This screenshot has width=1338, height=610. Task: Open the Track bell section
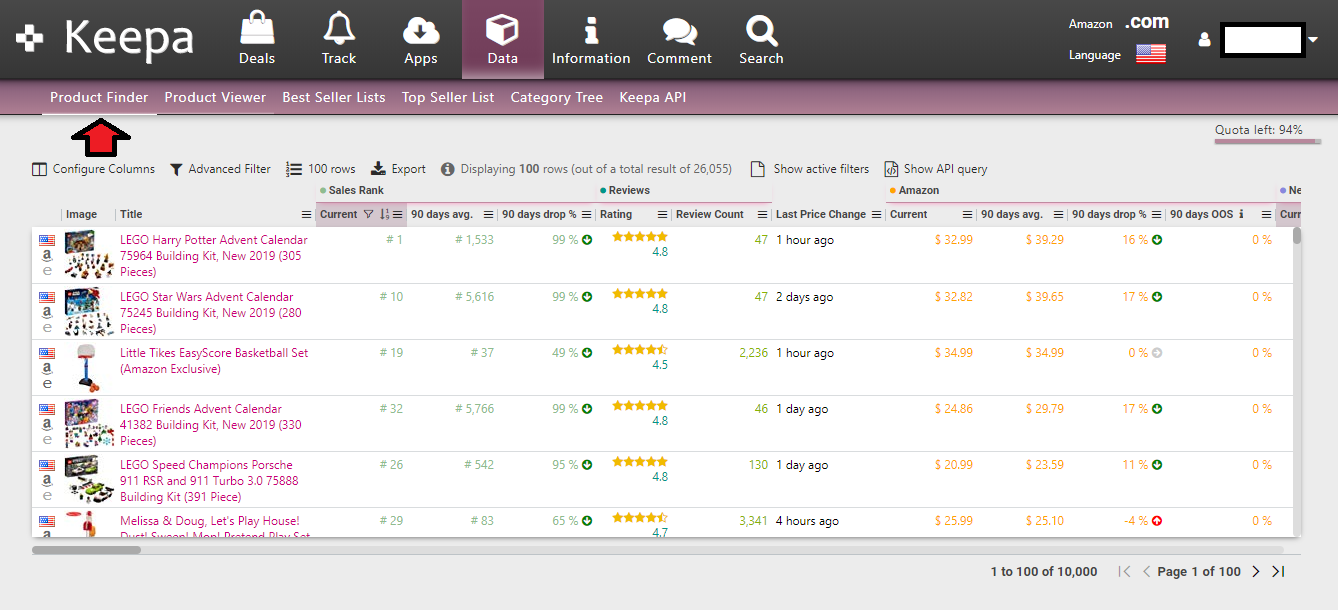click(339, 39)
